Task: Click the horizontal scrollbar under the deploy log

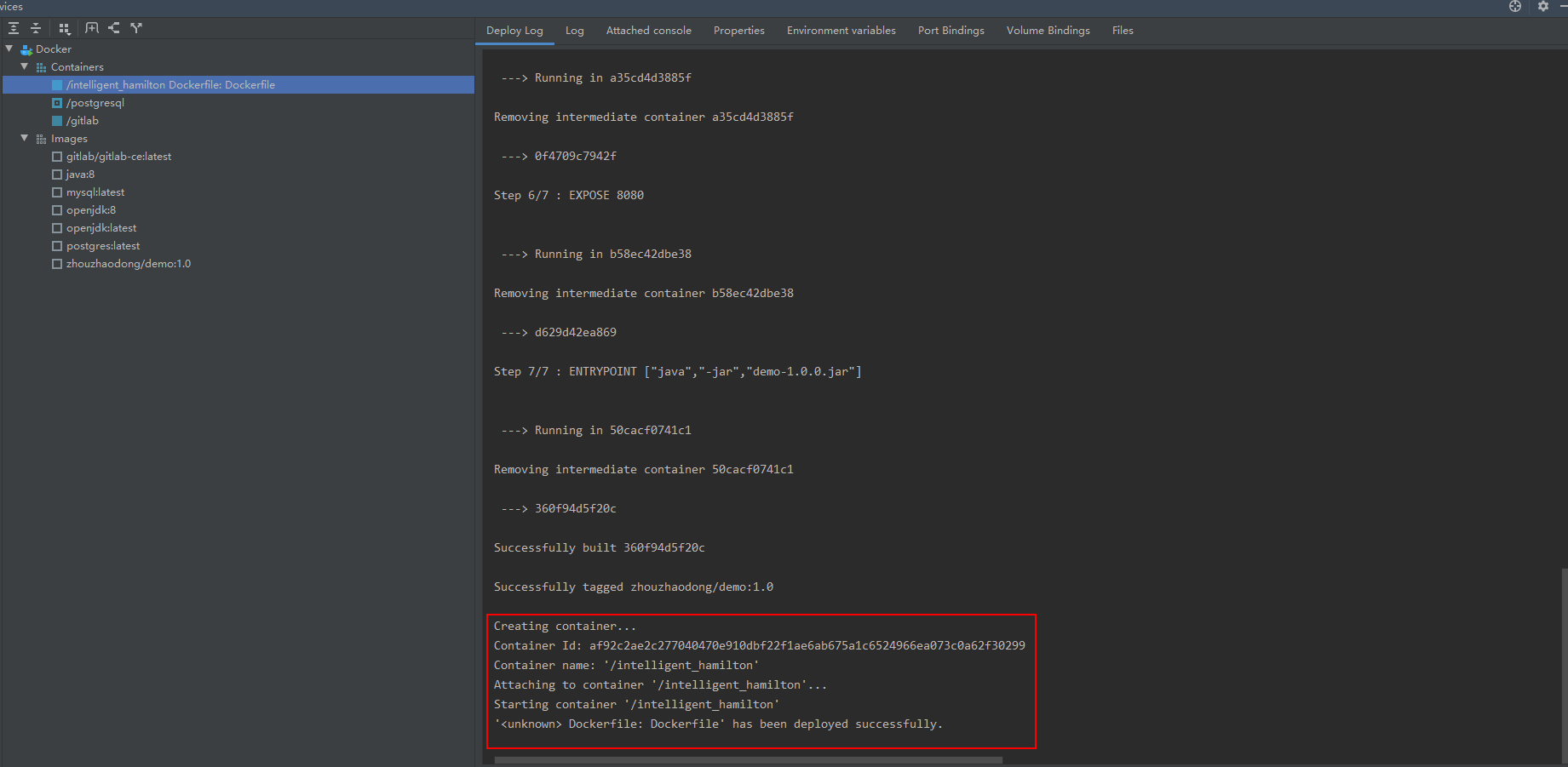Action: click(x=748, y=760)
